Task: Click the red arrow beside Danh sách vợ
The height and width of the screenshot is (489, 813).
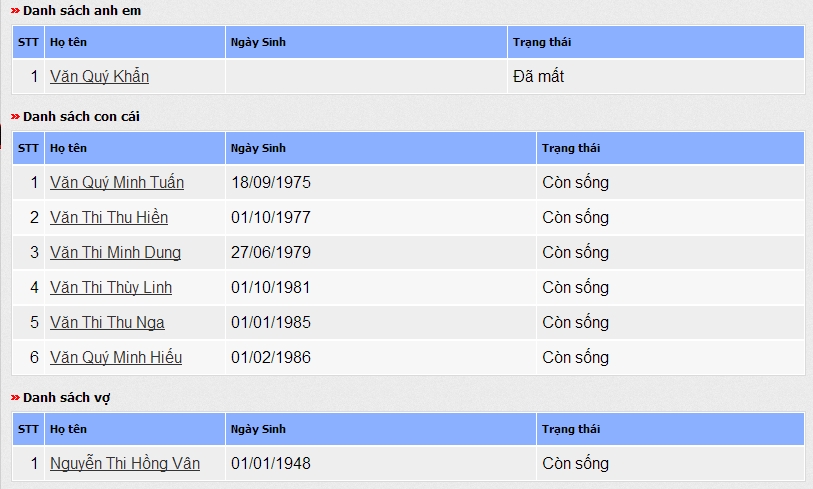Action: (16, 398)
